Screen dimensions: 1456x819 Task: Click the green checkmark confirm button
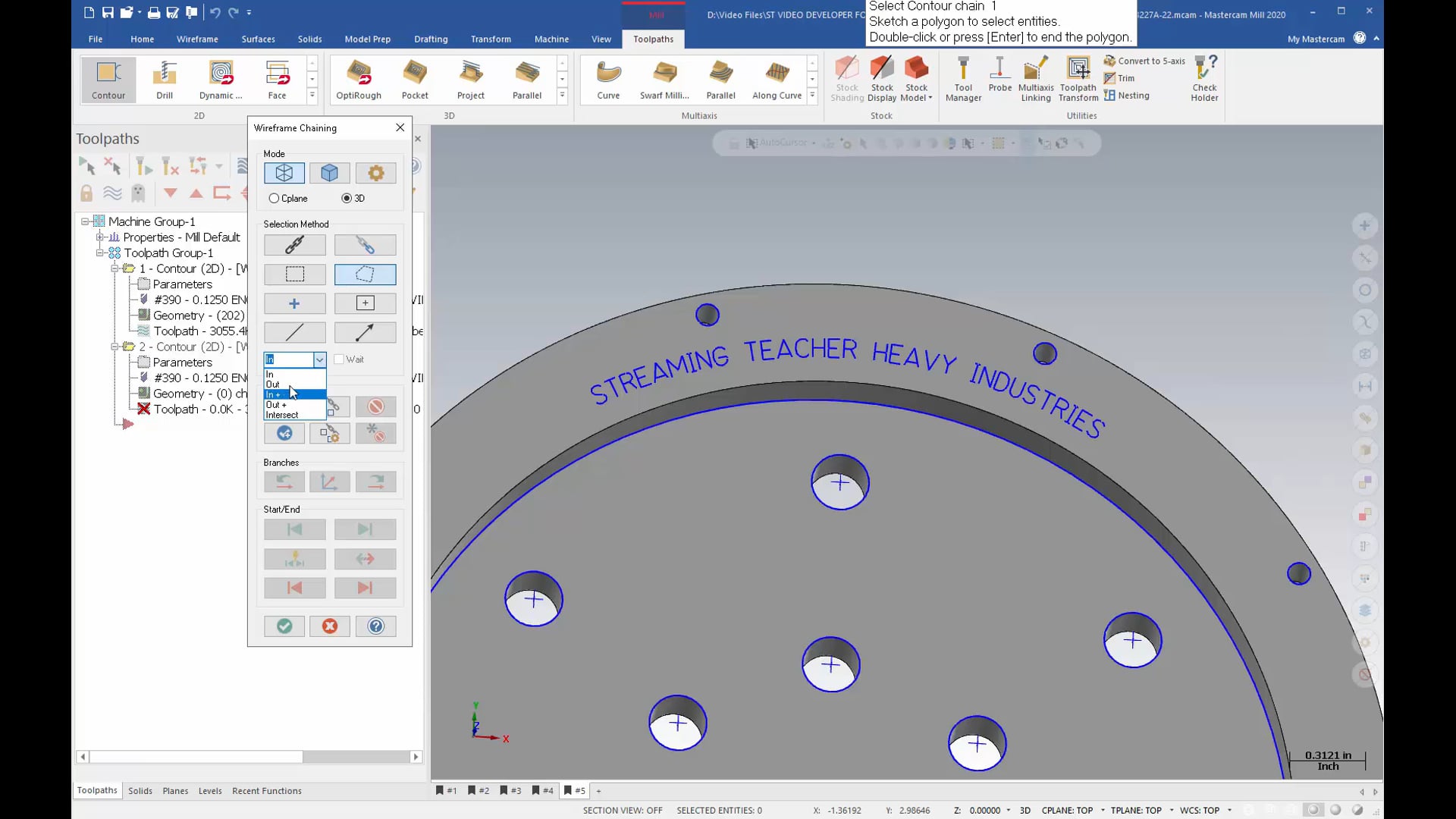(284, 626)
